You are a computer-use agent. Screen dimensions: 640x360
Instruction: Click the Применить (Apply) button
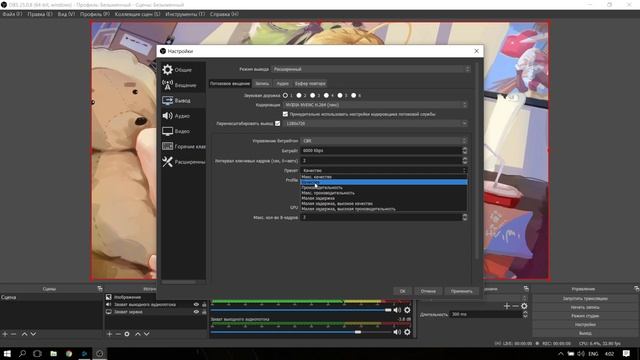(x=462, y=291)
